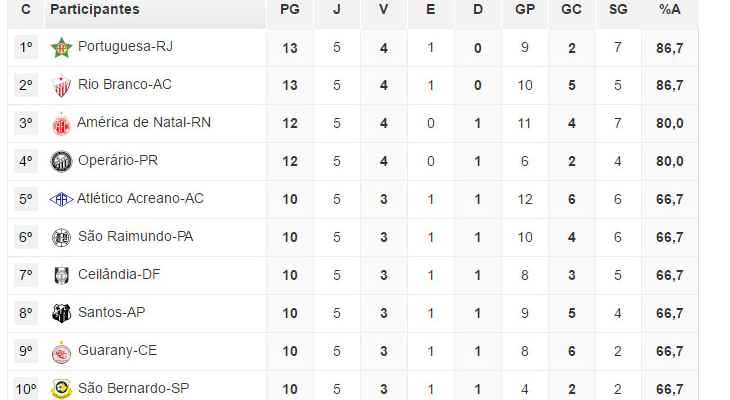The height and width of the screenshot is (400, 730).
Task: Click the Guarany-CE club crest
Action: click(62, 351)
